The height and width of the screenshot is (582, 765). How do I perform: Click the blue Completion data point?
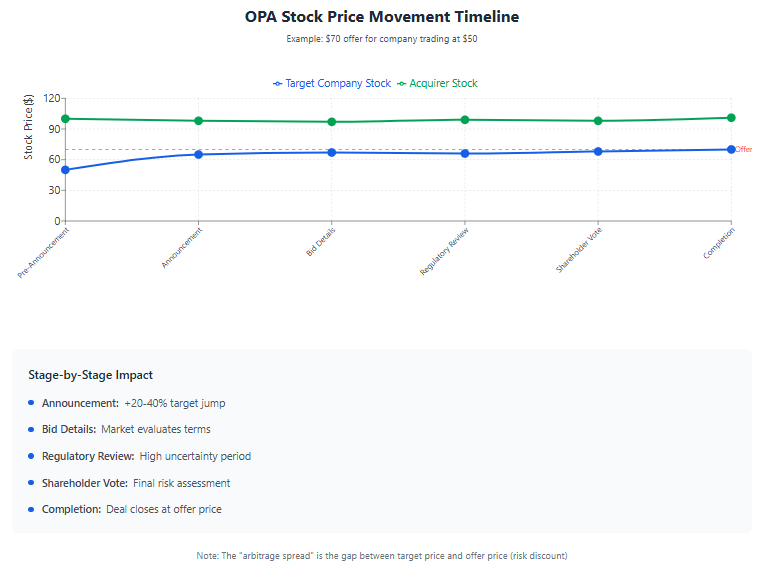(731, 150)
